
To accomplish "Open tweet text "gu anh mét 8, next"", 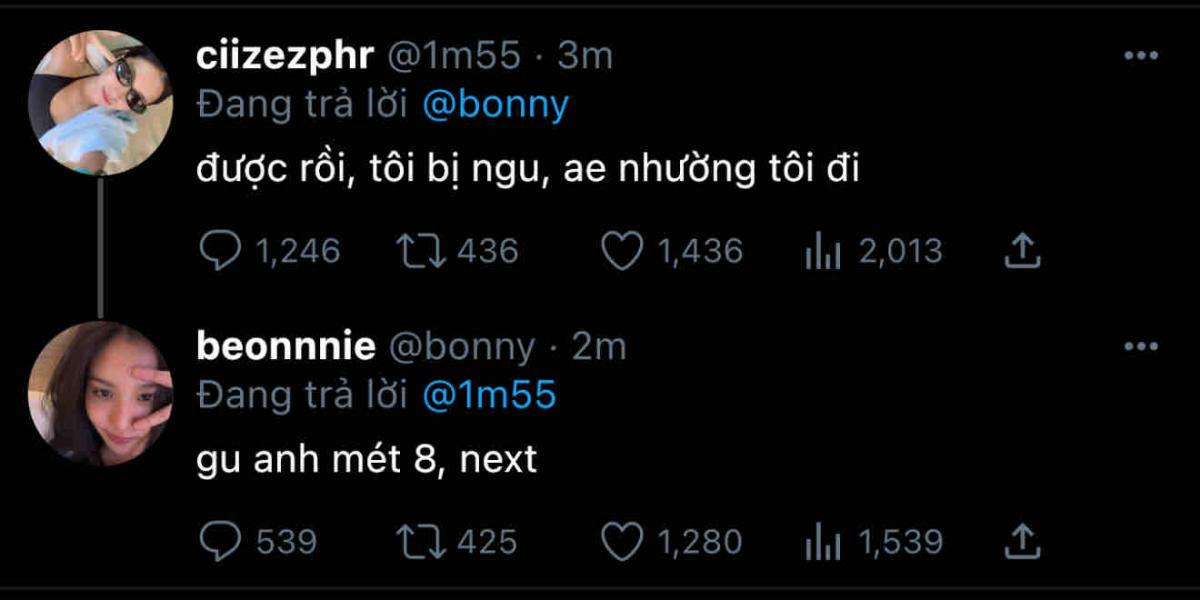I will point(367,460).
